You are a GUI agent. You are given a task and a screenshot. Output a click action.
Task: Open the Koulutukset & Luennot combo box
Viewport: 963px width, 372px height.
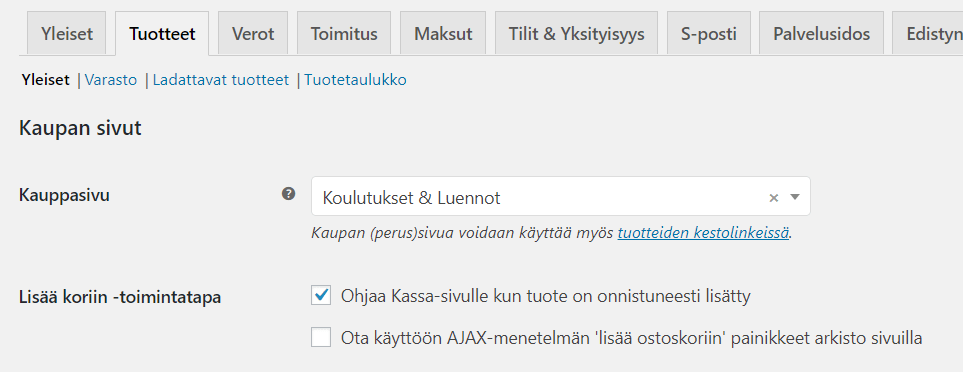pyautogui.click(x=560, y=196)
